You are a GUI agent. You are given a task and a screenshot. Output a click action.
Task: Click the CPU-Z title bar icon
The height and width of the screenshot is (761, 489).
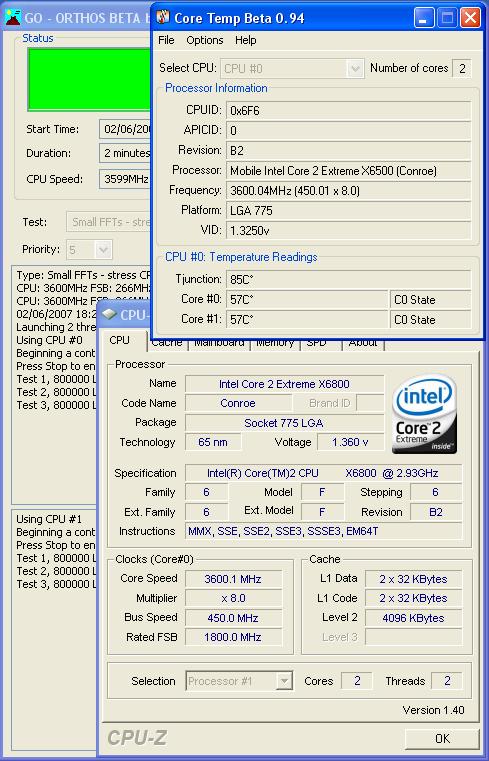tap(110, 314)
